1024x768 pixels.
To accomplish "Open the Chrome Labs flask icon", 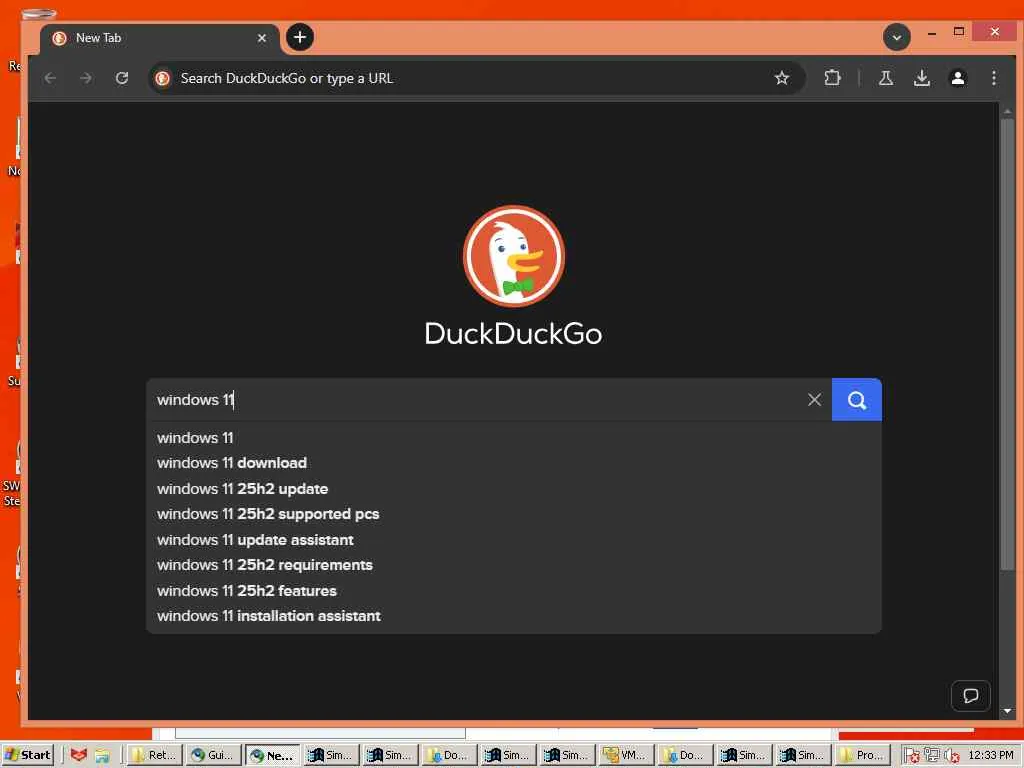I will point(886,78).
